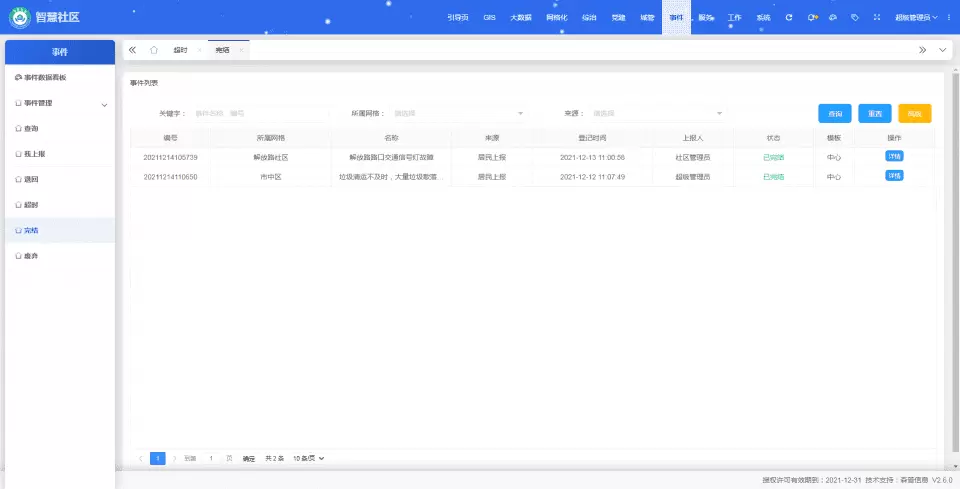Image resolution: width=960 pixels, height=489 pixels.
Task: Open the 所属网格 dropdown
Action: click(x=458, y=113)
